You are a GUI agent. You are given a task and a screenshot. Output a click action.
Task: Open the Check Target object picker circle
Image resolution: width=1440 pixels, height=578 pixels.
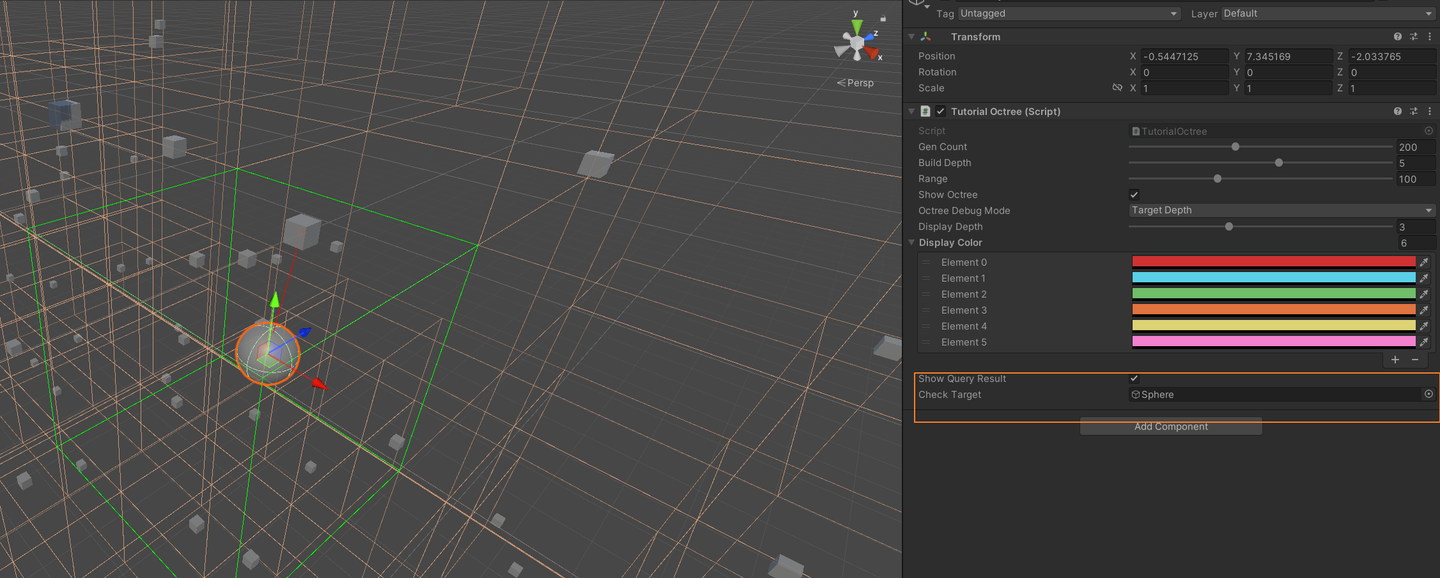(1429, 394)
